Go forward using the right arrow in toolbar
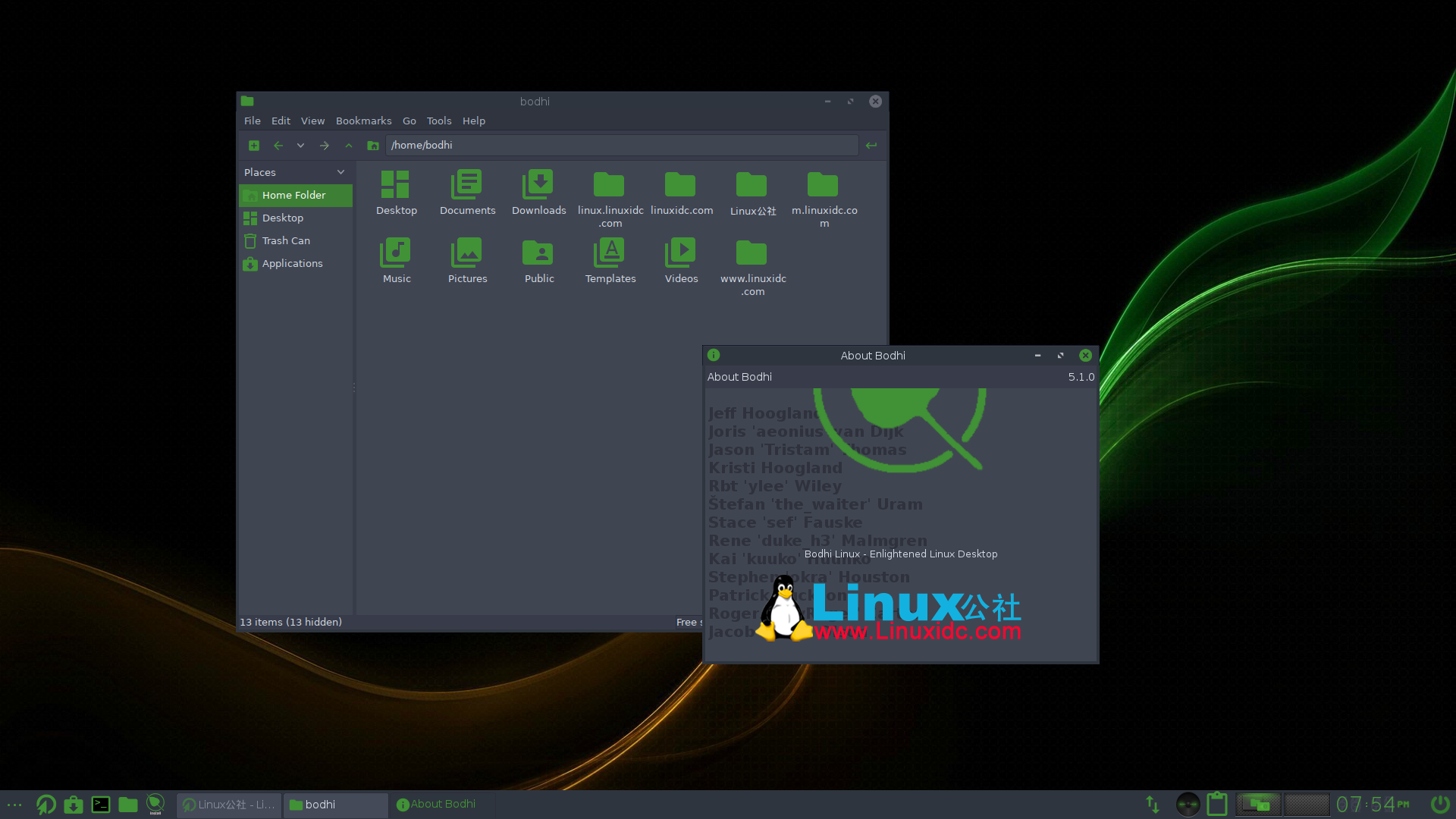This screenshot has height=819, width=1456. (325, 146)
